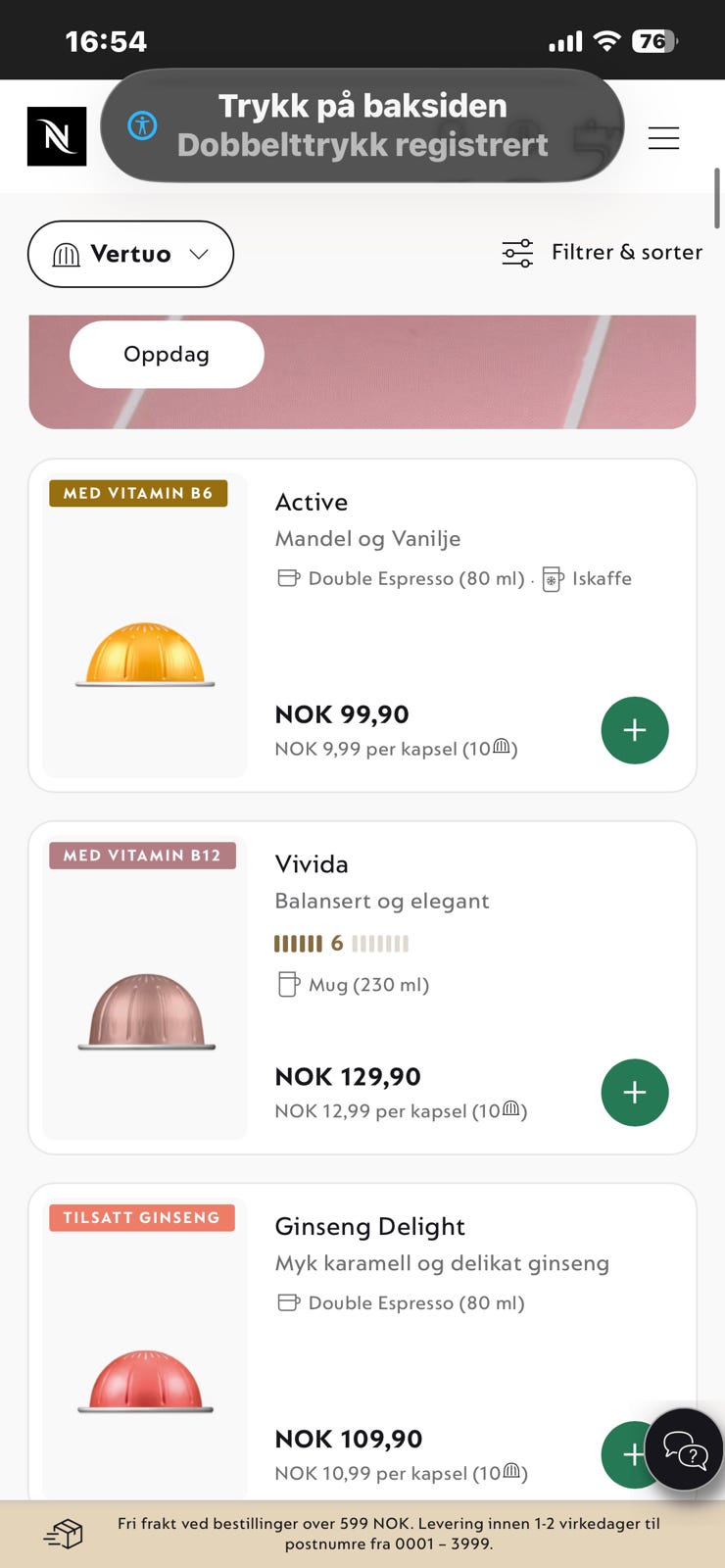Add Active capsules to cart

click(x=634, y=730)
